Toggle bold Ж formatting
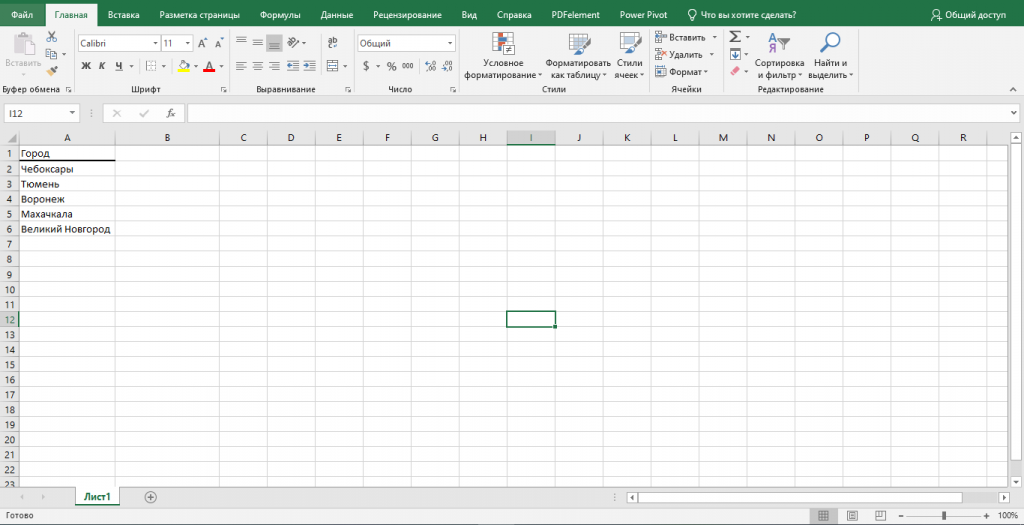 86,66
